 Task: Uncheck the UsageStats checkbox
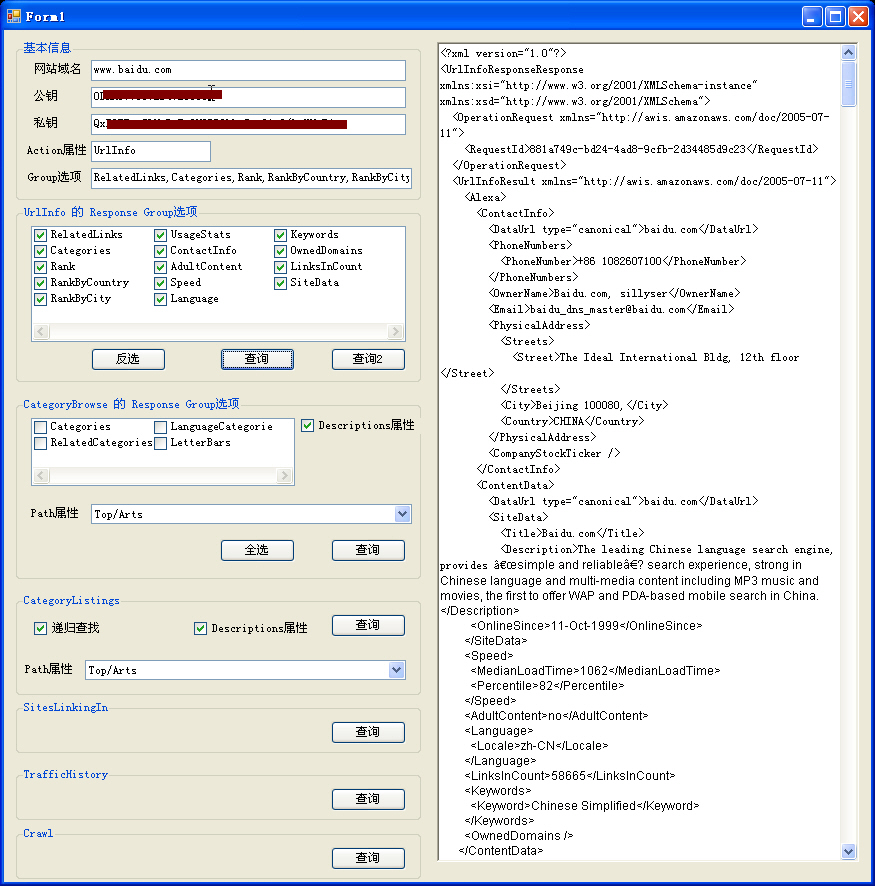pos(160,234)
